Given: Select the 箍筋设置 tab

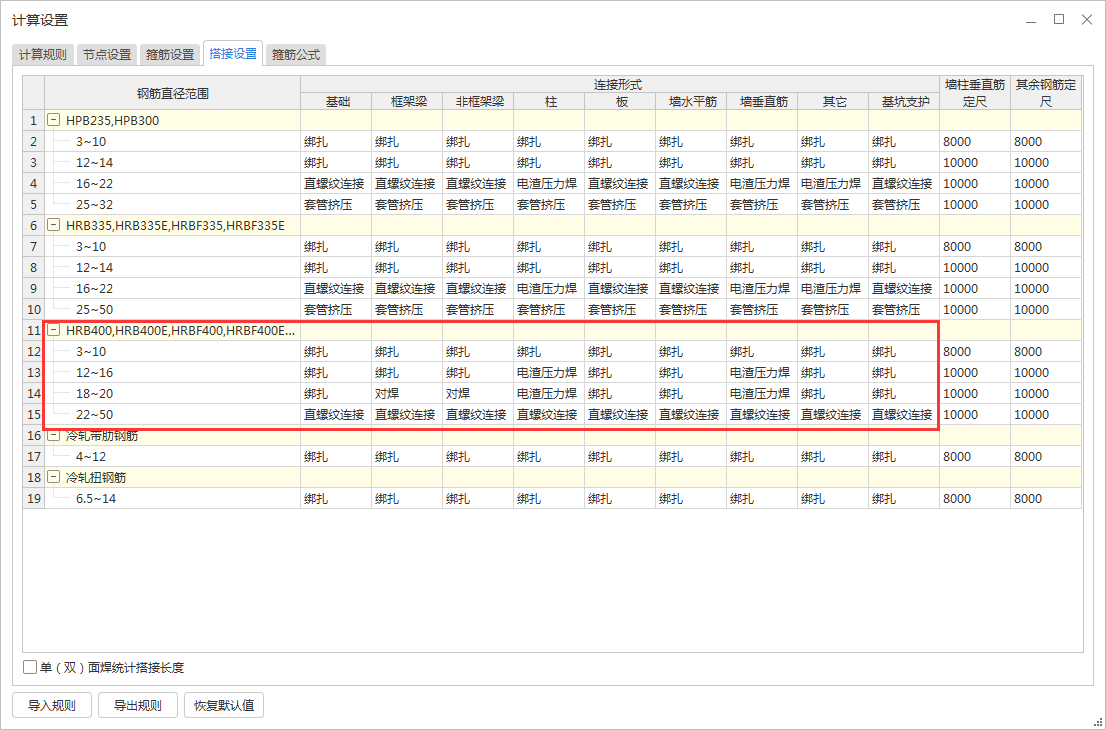Looking at the screenshot, I should point(170,54).
